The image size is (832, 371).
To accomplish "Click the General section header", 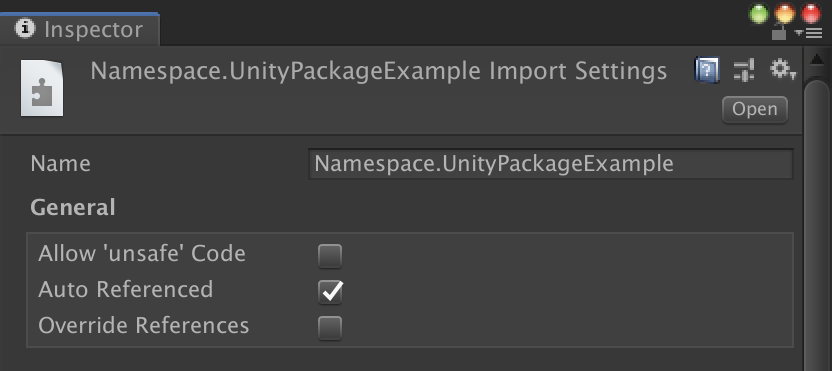I will click(x=73, y=208).
